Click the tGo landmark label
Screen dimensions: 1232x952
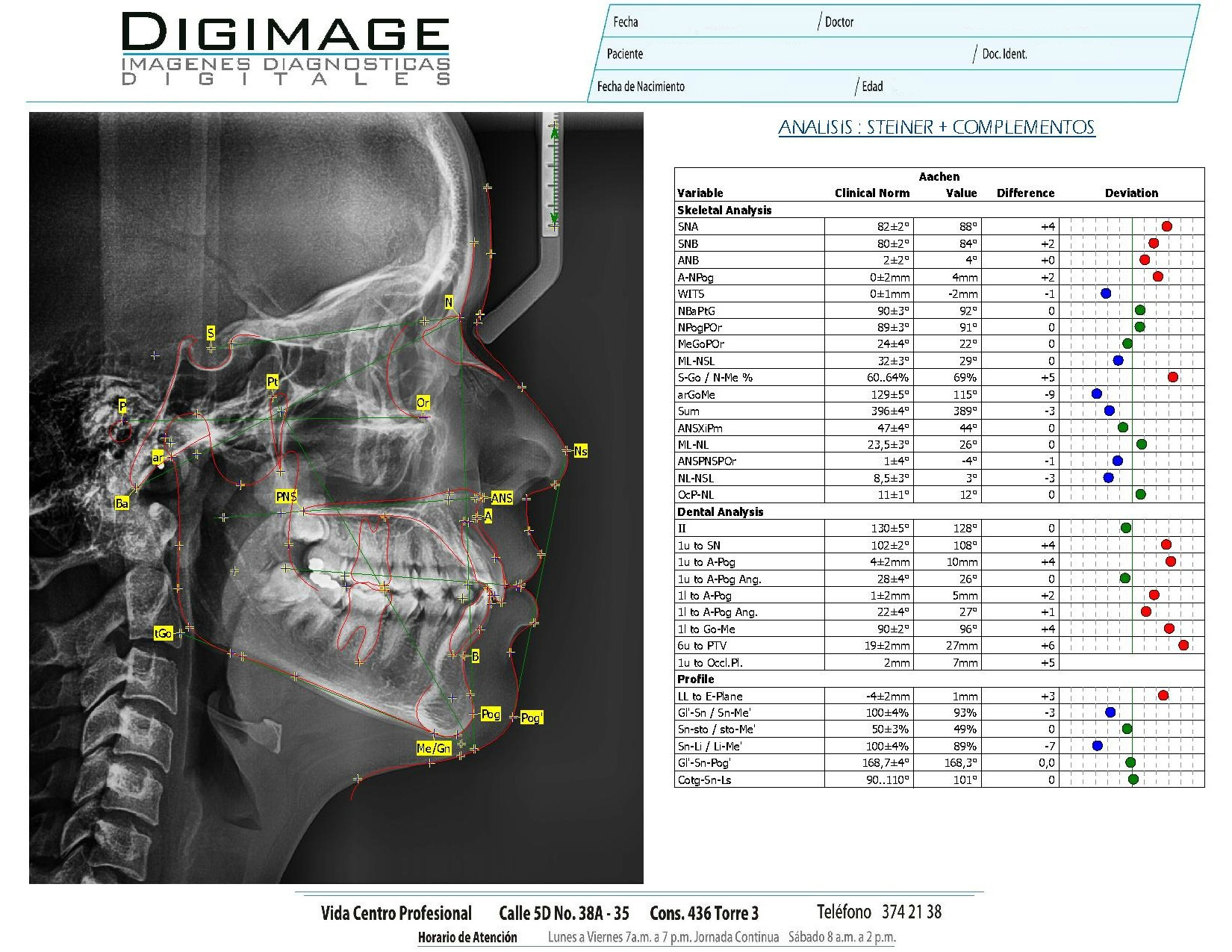point(163,633)
